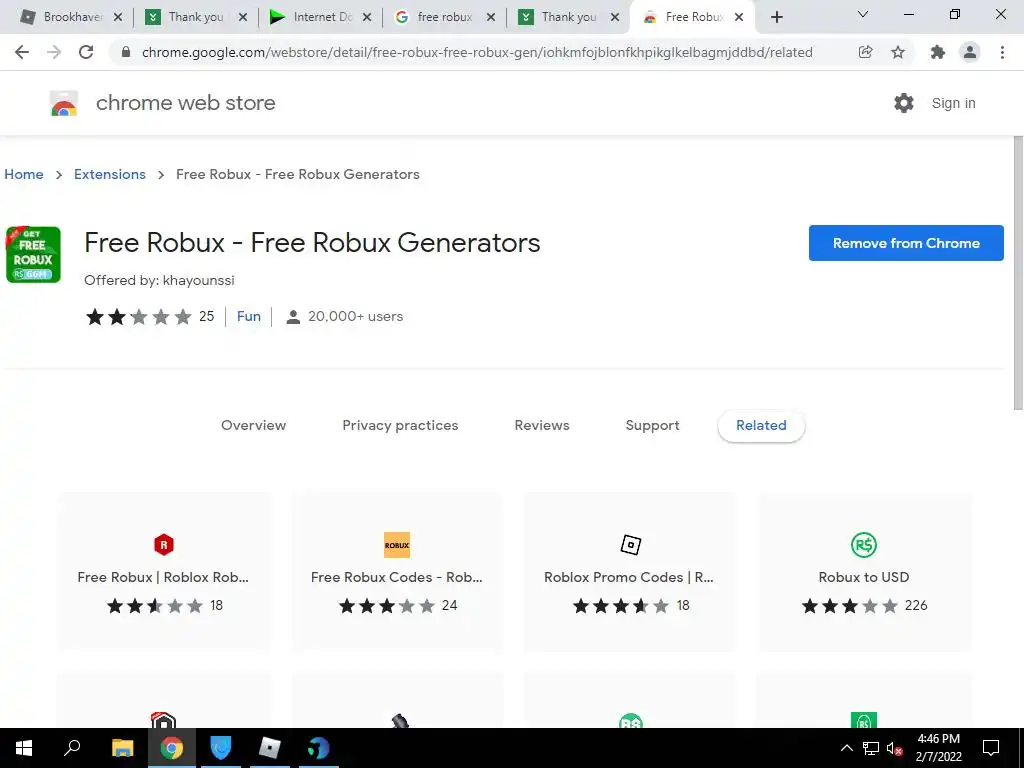1024x768 pixels.
Task: Click the browser forward arrow
Action: click(x=54, y=52)
